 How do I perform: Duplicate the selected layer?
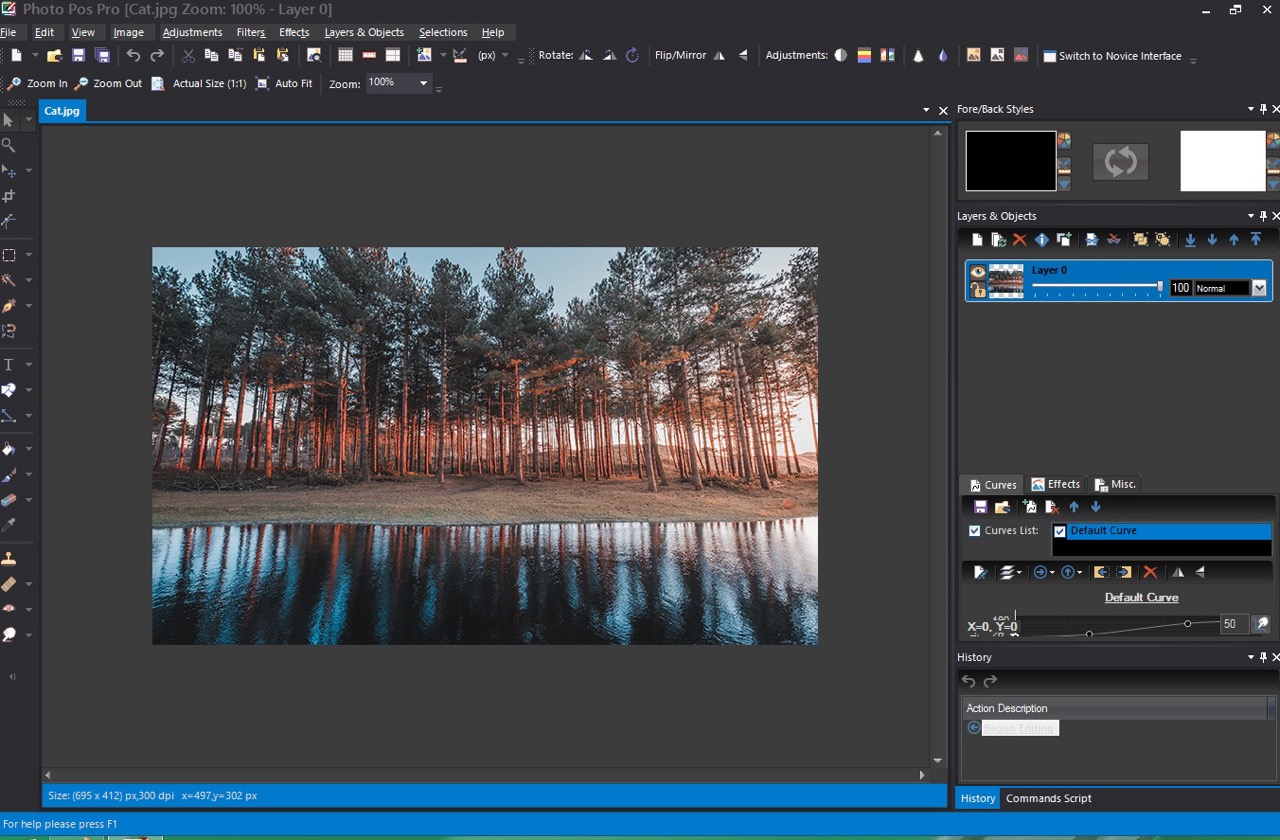click(997, 239)
